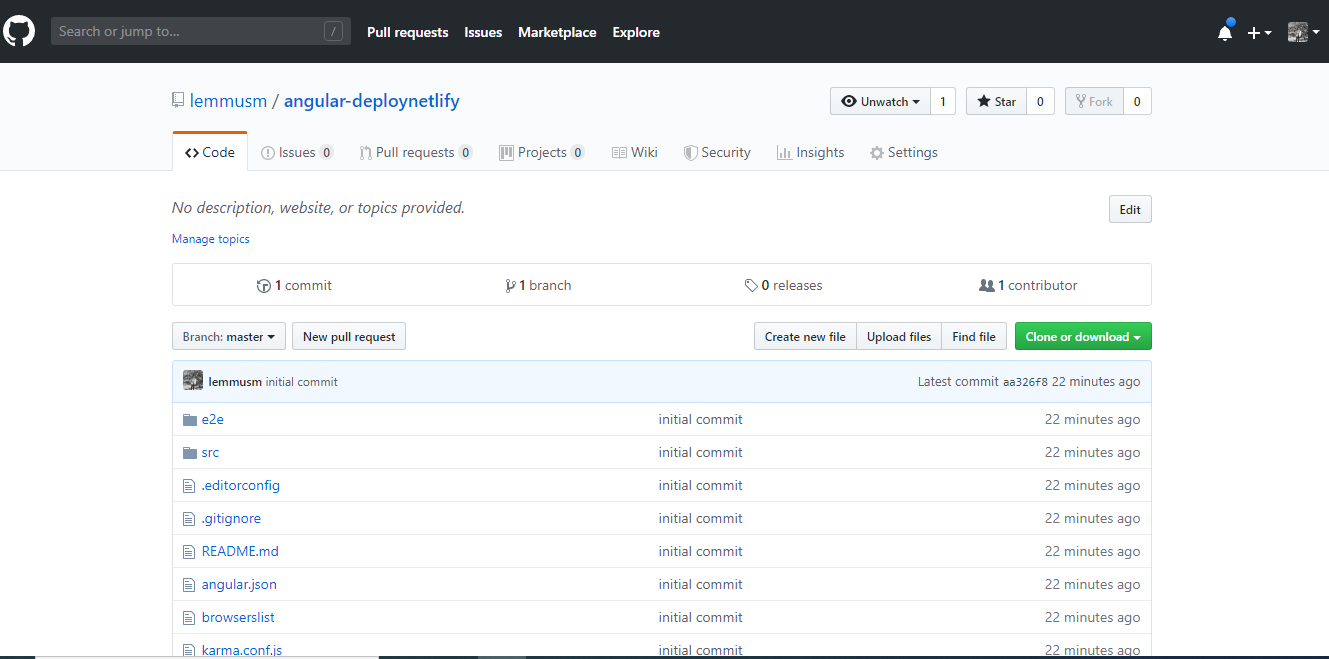Click the stars count 0
This screenshot has width=1329, height=659.
click(1040, 101)
